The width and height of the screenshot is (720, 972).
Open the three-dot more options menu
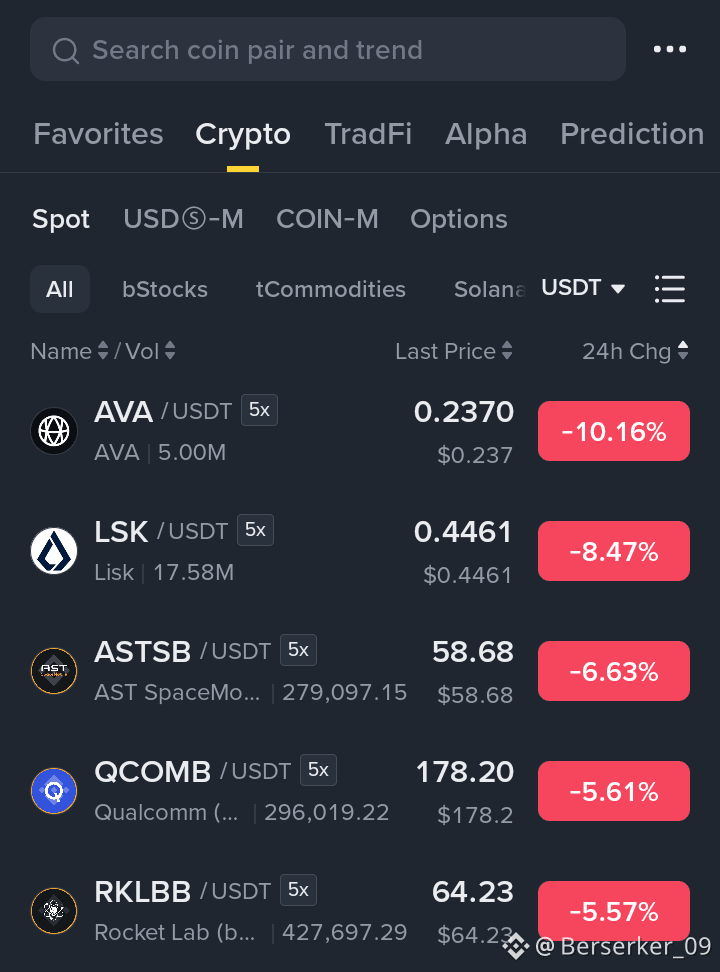point(670,49)
